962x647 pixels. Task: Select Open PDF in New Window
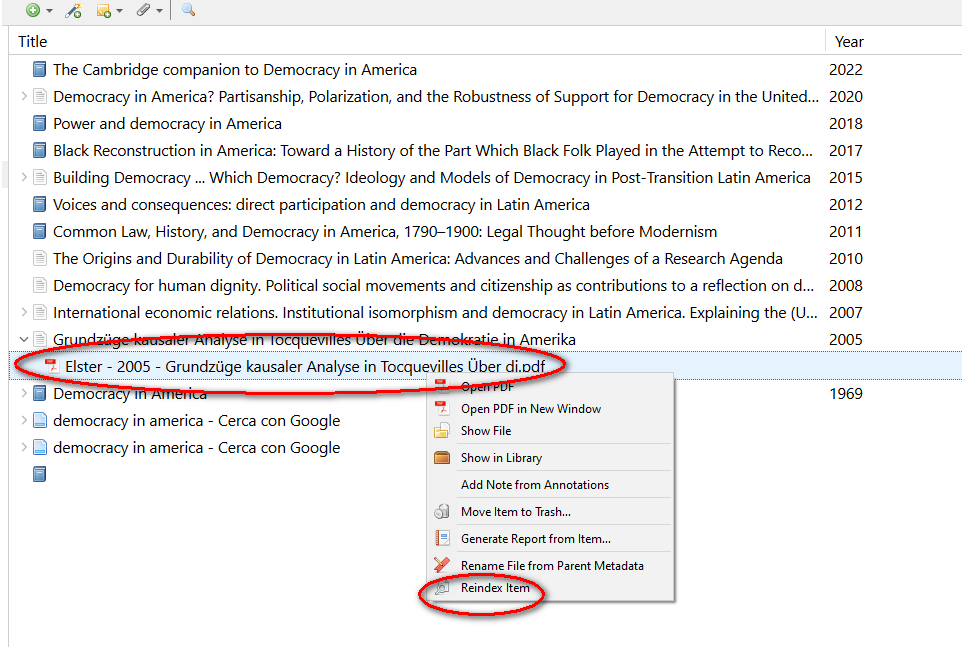tap(530, 408)
